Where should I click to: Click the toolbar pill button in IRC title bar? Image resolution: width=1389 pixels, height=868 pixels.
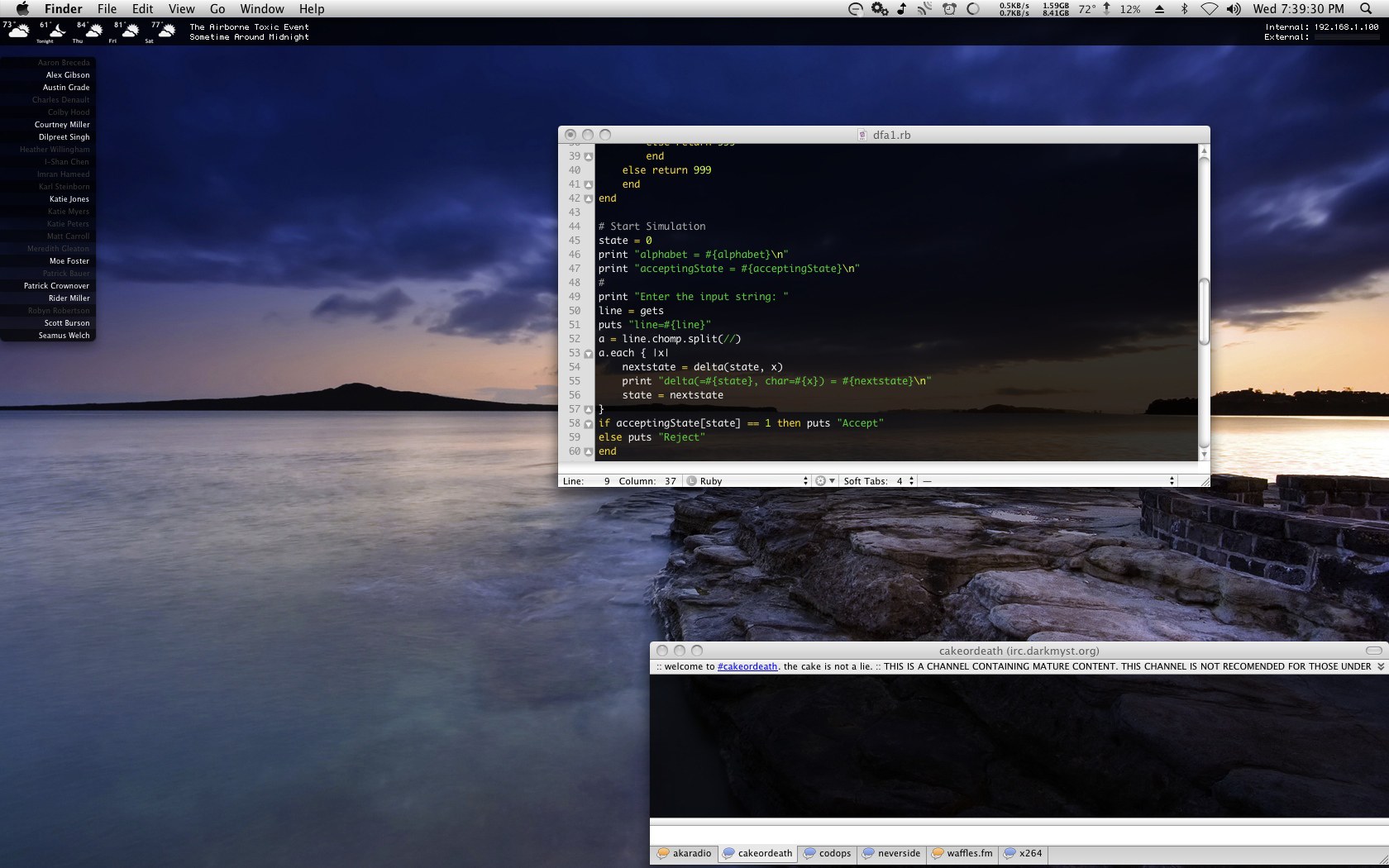tap(1374, 651)
